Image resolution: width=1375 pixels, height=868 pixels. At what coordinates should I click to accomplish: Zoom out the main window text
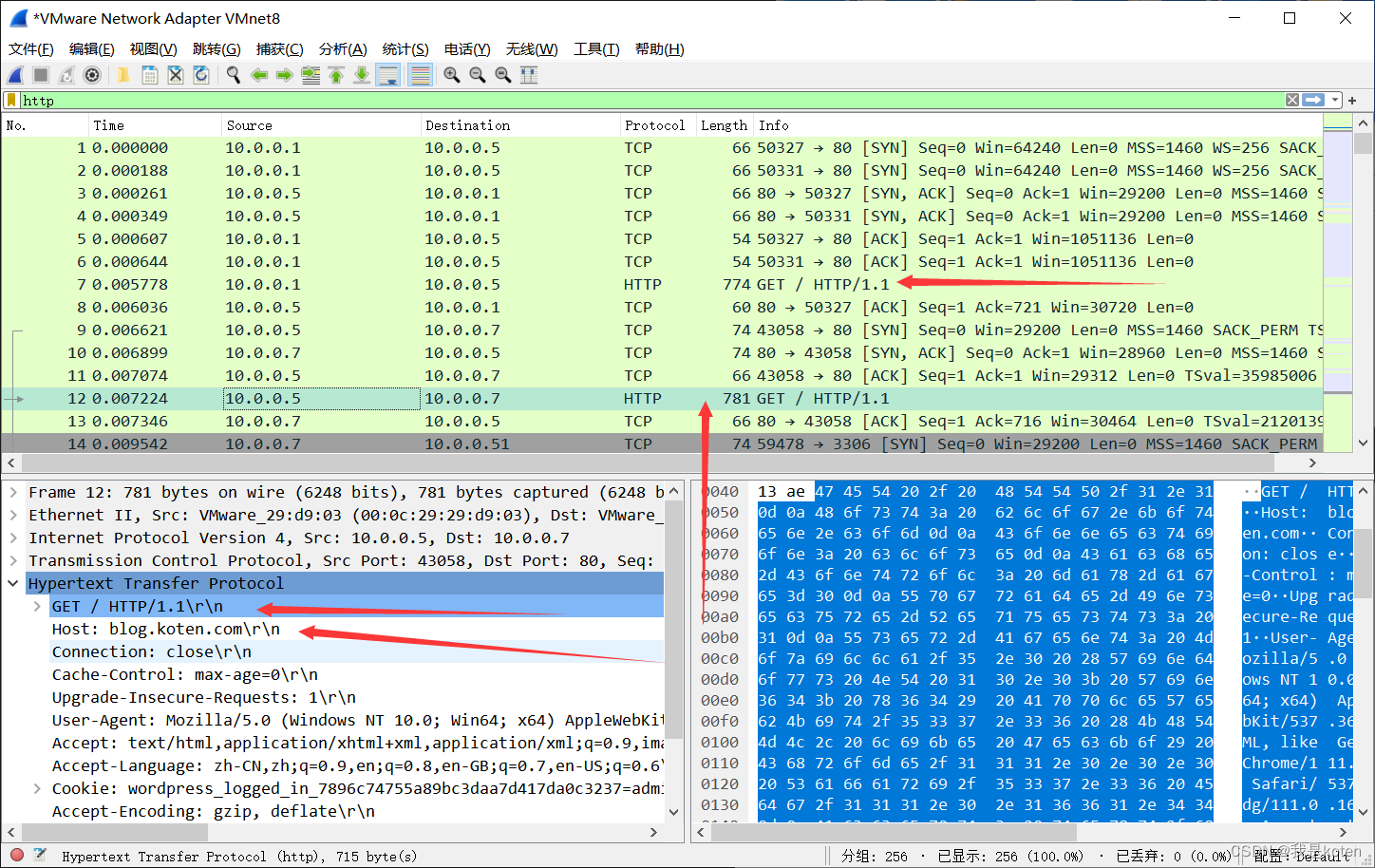click(x=478, y=75)
